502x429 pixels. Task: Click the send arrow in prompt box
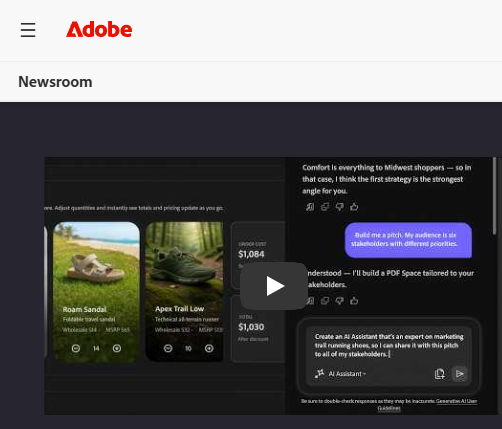point(460,374)
